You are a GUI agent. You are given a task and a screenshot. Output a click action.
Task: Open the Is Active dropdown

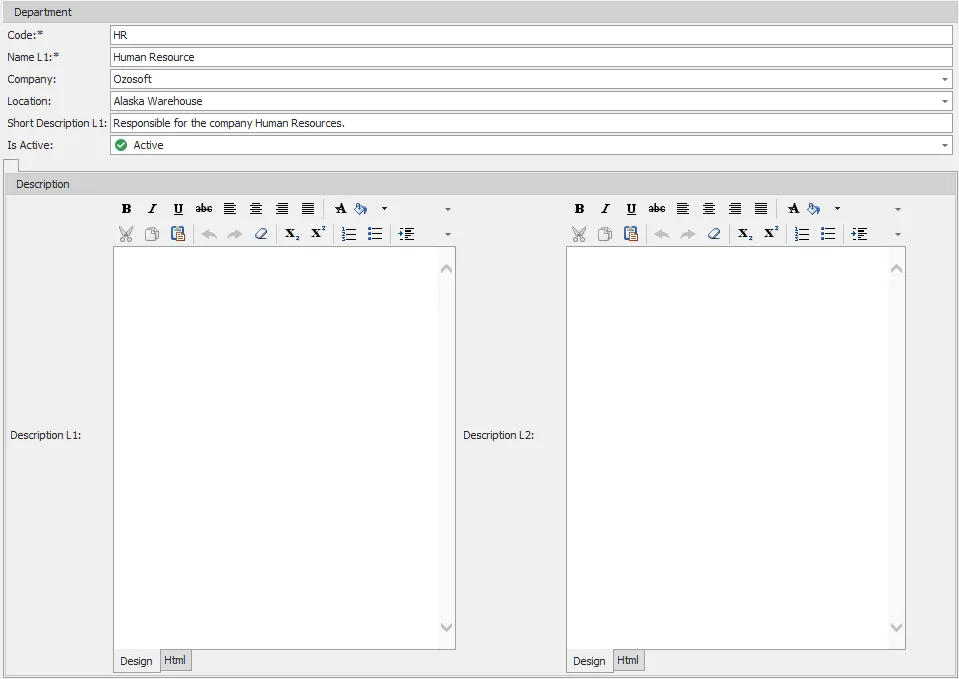click(945, 145)
